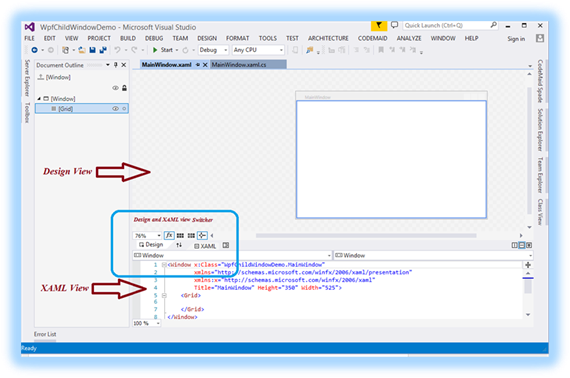The image size is (570, 378).
Task: Collapse the [Window] tree node
Action: coord(39,98)
